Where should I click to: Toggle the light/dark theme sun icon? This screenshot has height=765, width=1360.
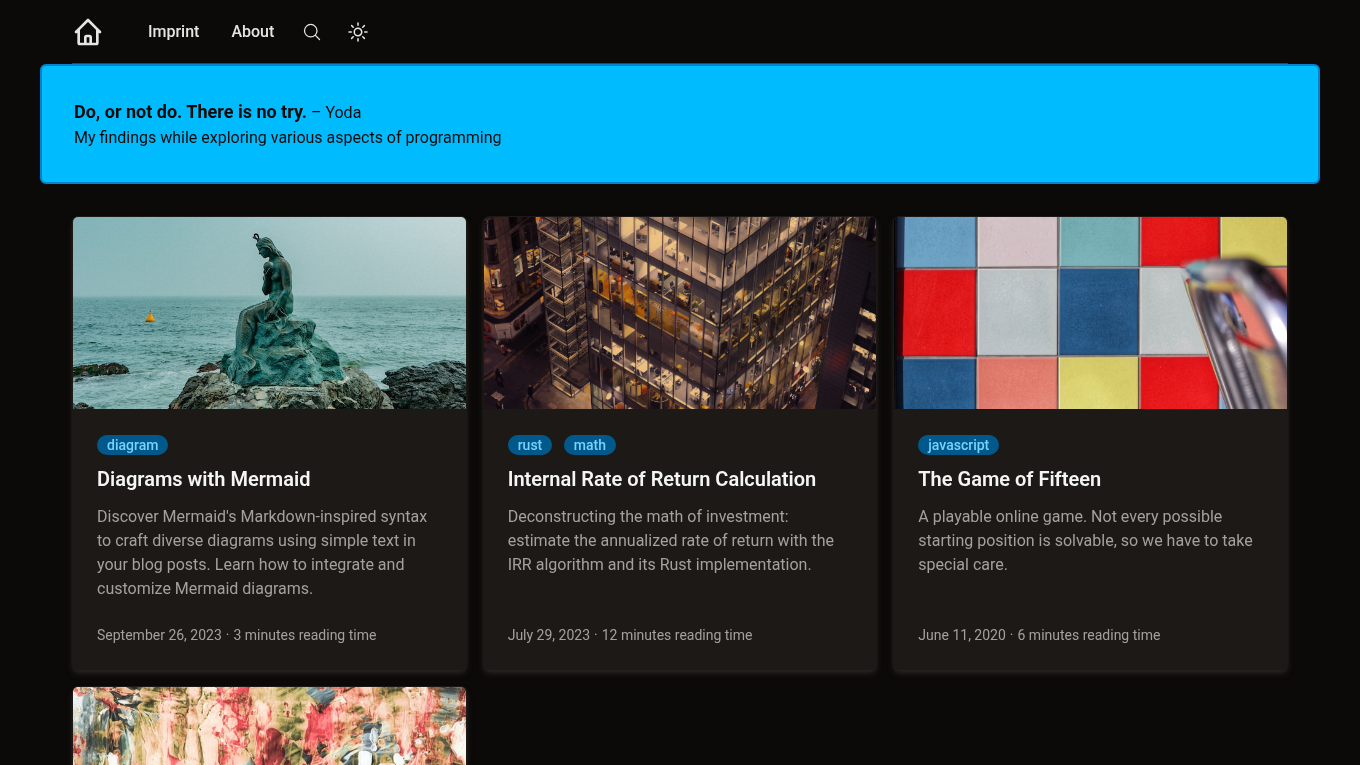tap(358, 31)
